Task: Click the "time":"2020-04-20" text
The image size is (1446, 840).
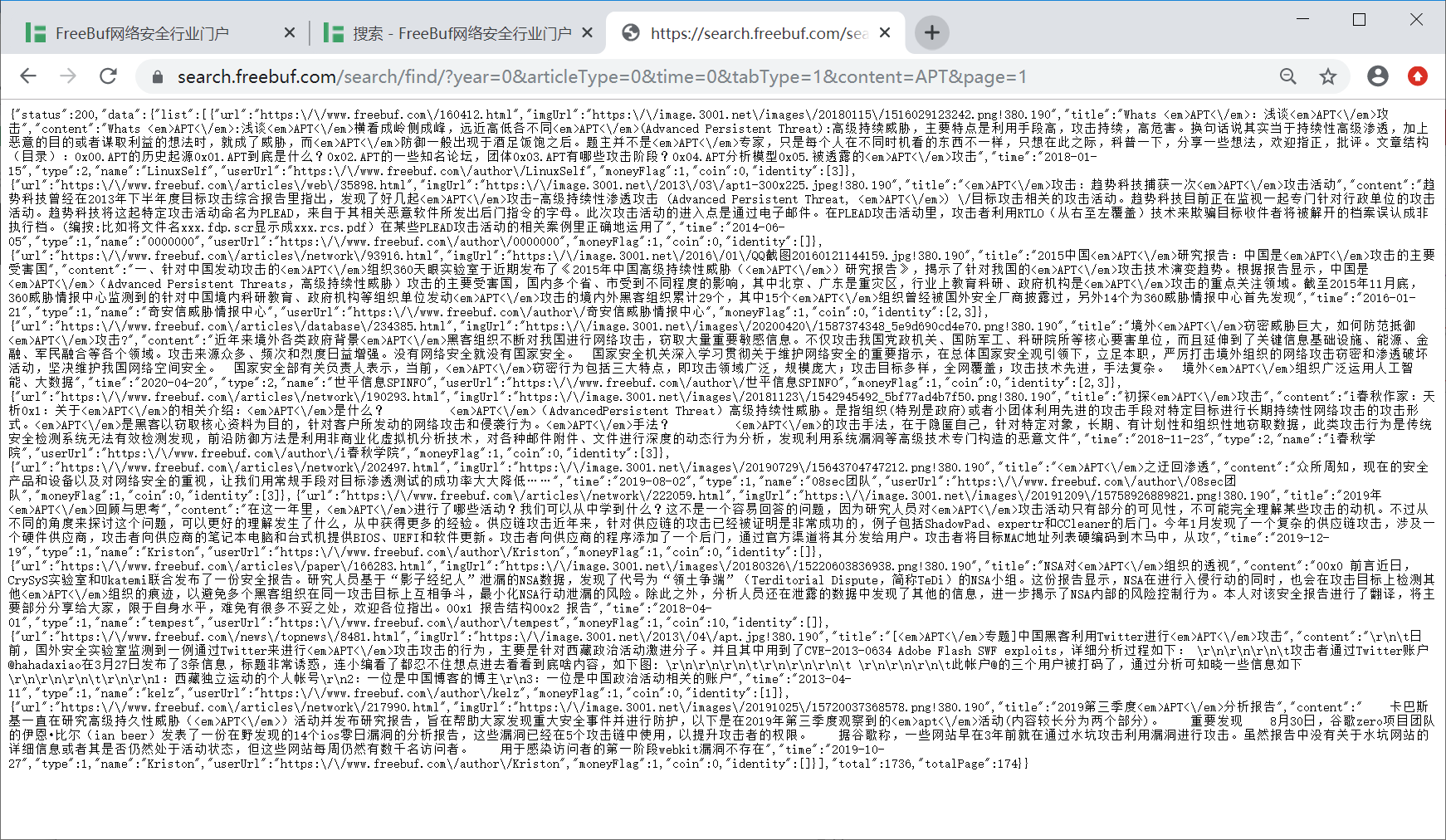Action: click(x=153, y=383)
